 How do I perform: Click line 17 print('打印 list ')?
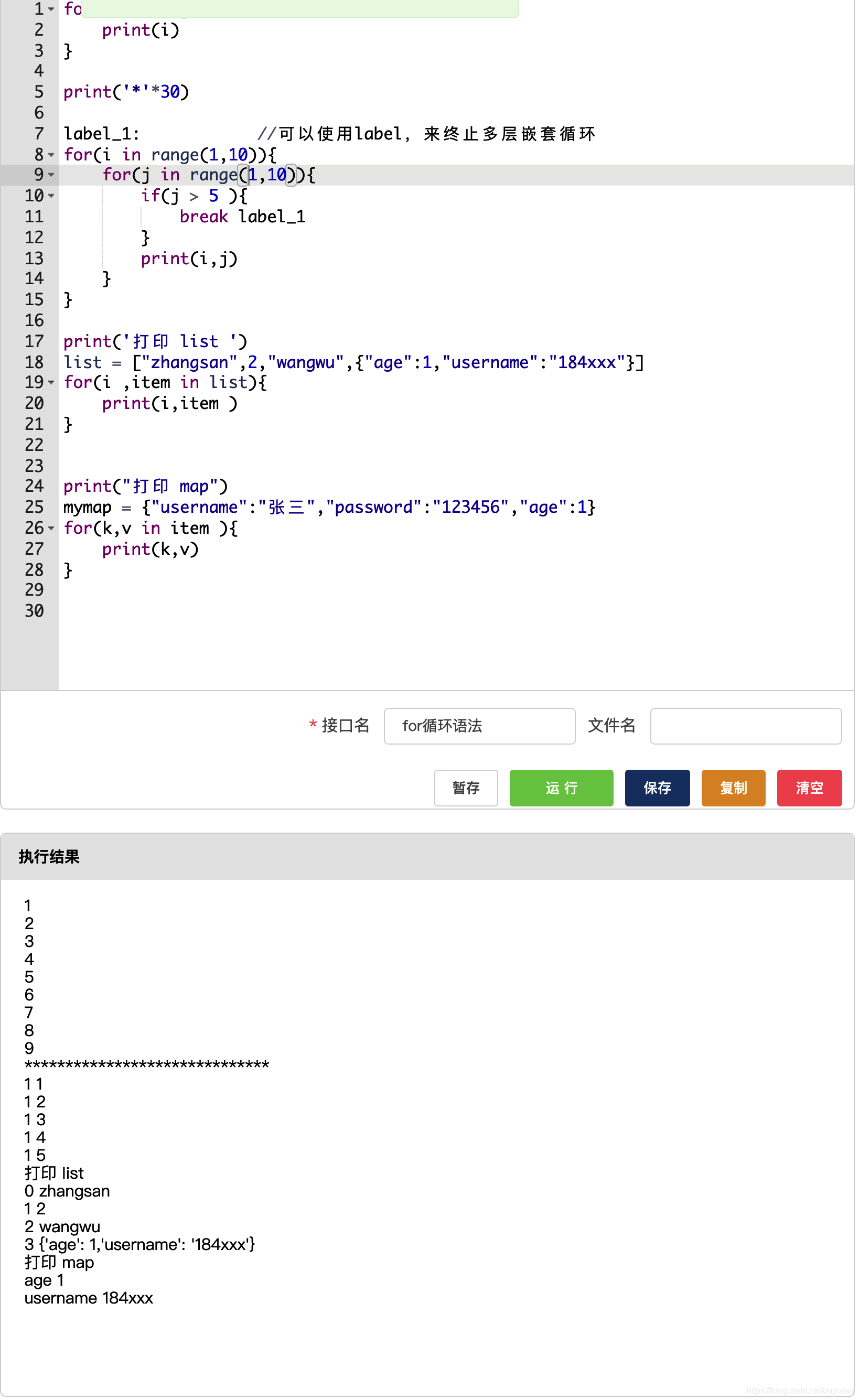click(155, 342)
